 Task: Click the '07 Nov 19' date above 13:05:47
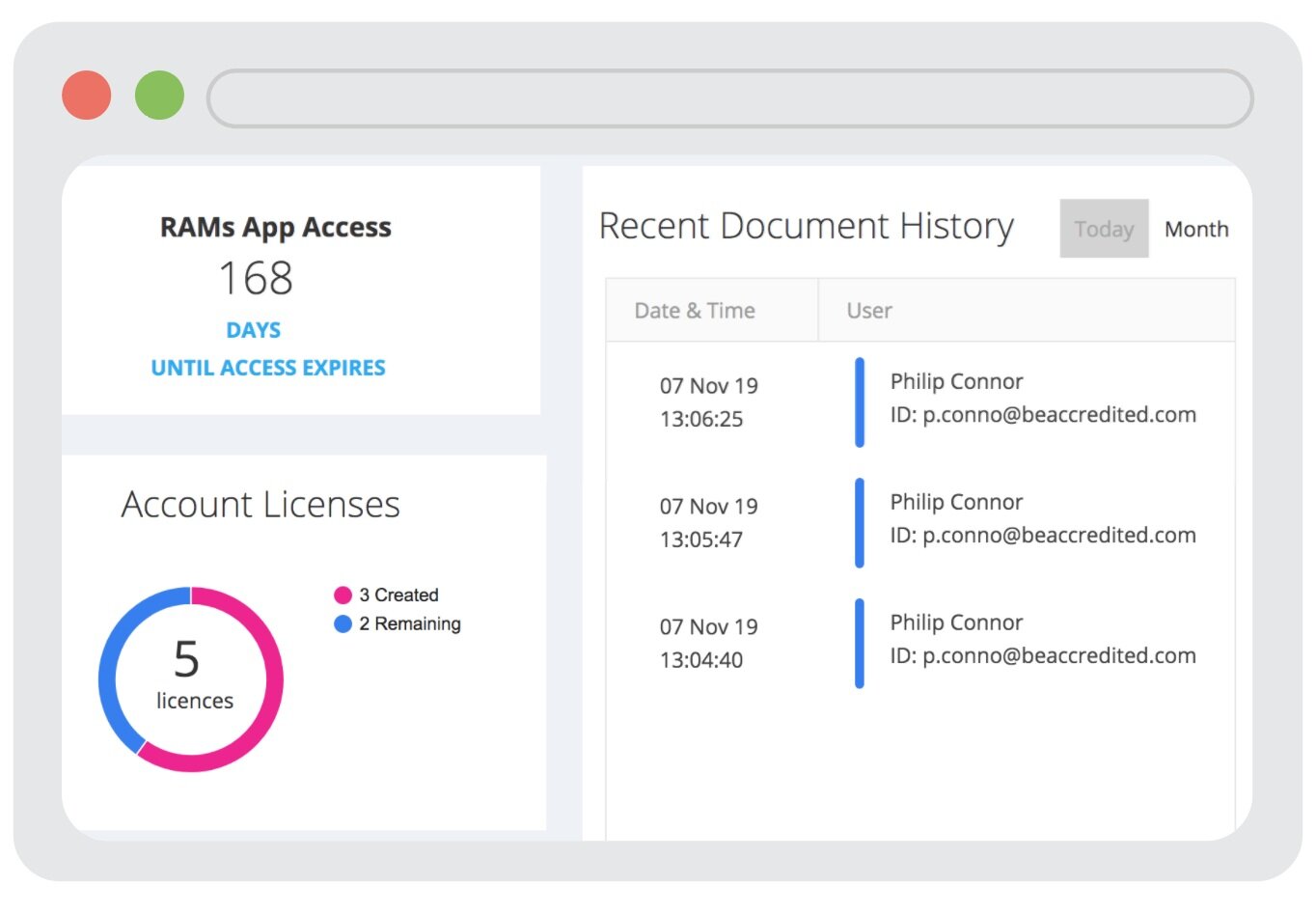click(x=709, y=507)
